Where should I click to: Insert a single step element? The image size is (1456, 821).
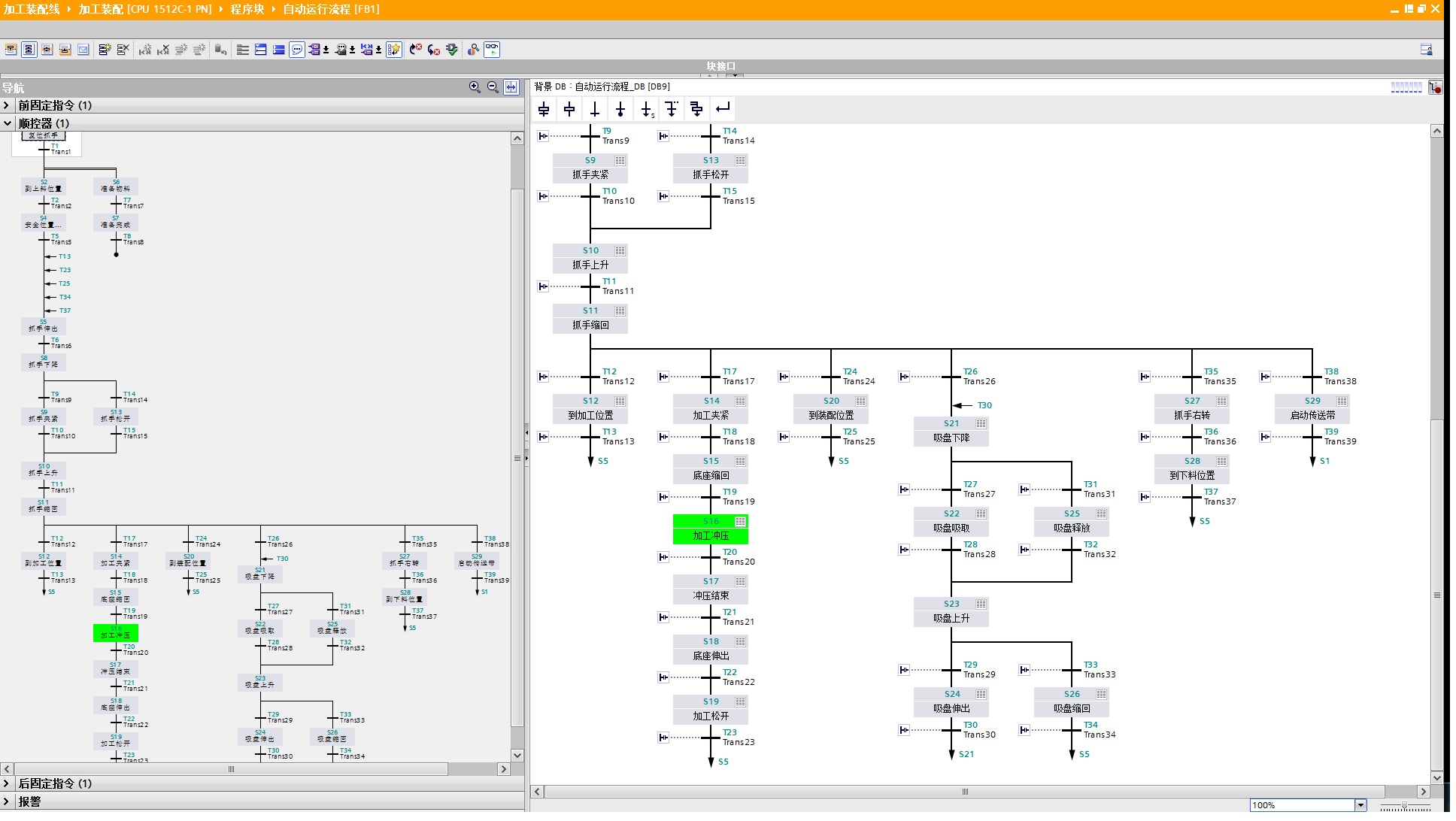tap(569, 110)
